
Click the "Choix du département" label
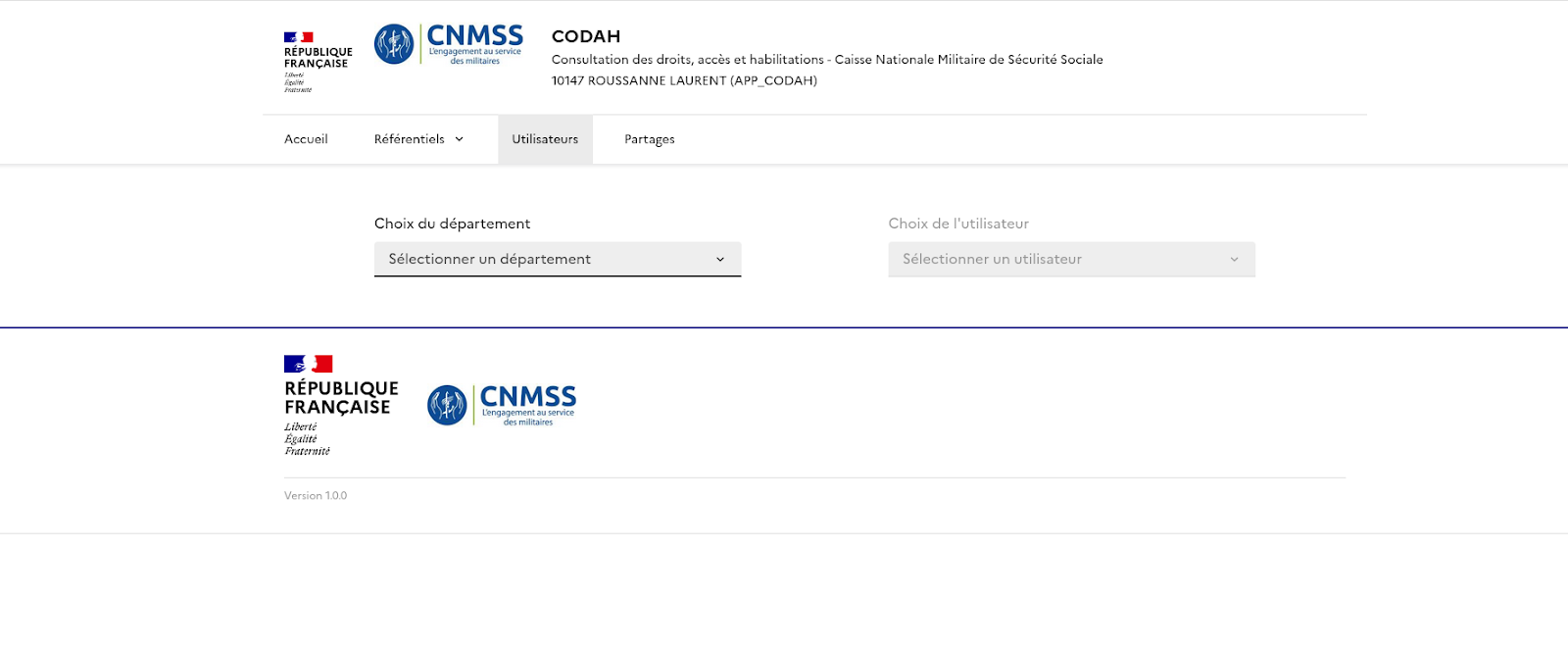click(452, 224)
